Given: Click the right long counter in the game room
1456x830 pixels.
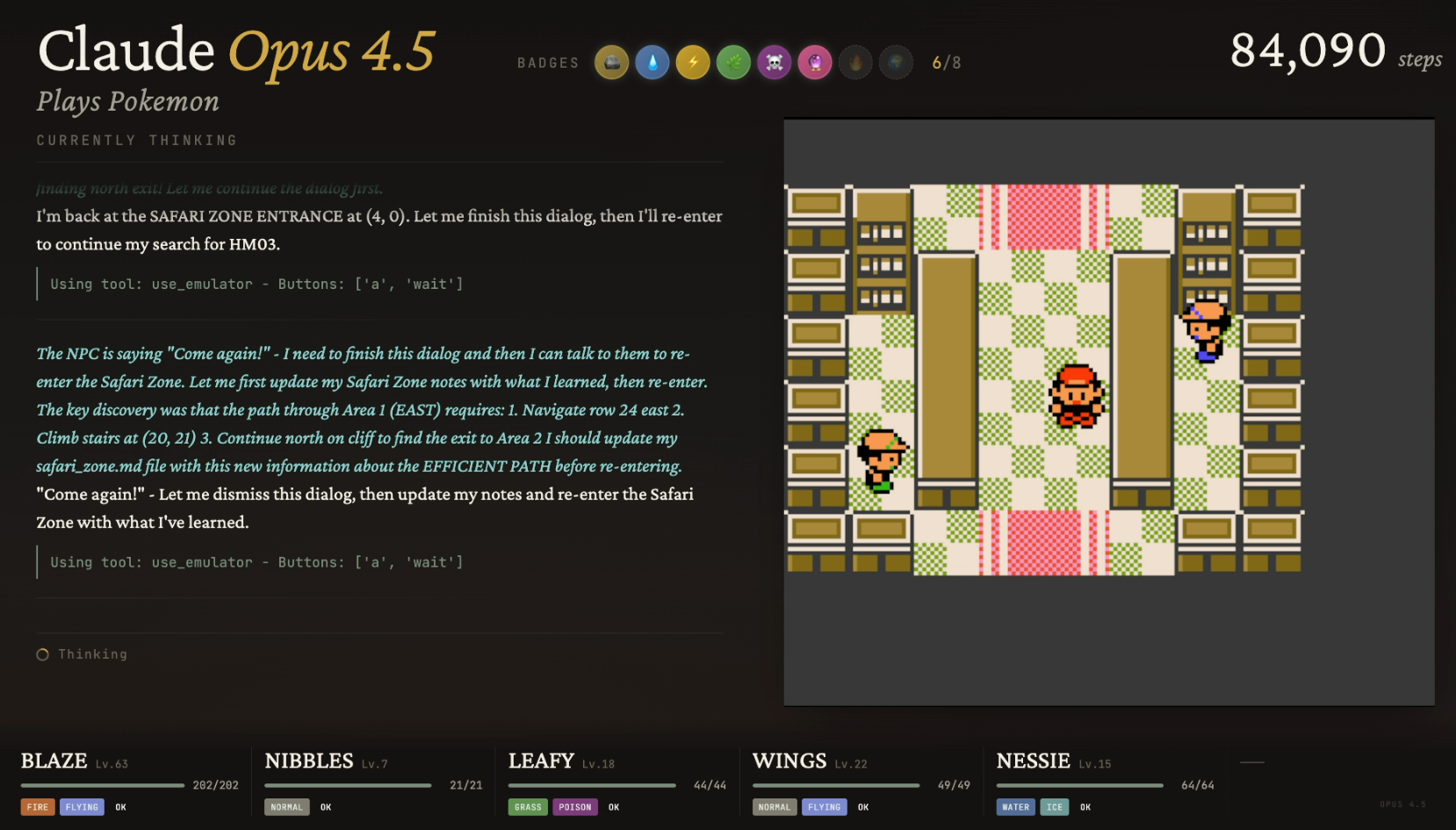Looking at the screenshot, I should pos(1142,379).
